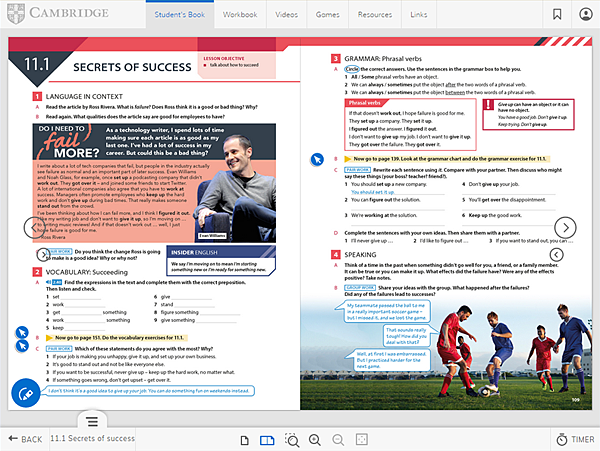600x451 pixels.
Task: Click the soccer players photo
Action: click(446, 354)
